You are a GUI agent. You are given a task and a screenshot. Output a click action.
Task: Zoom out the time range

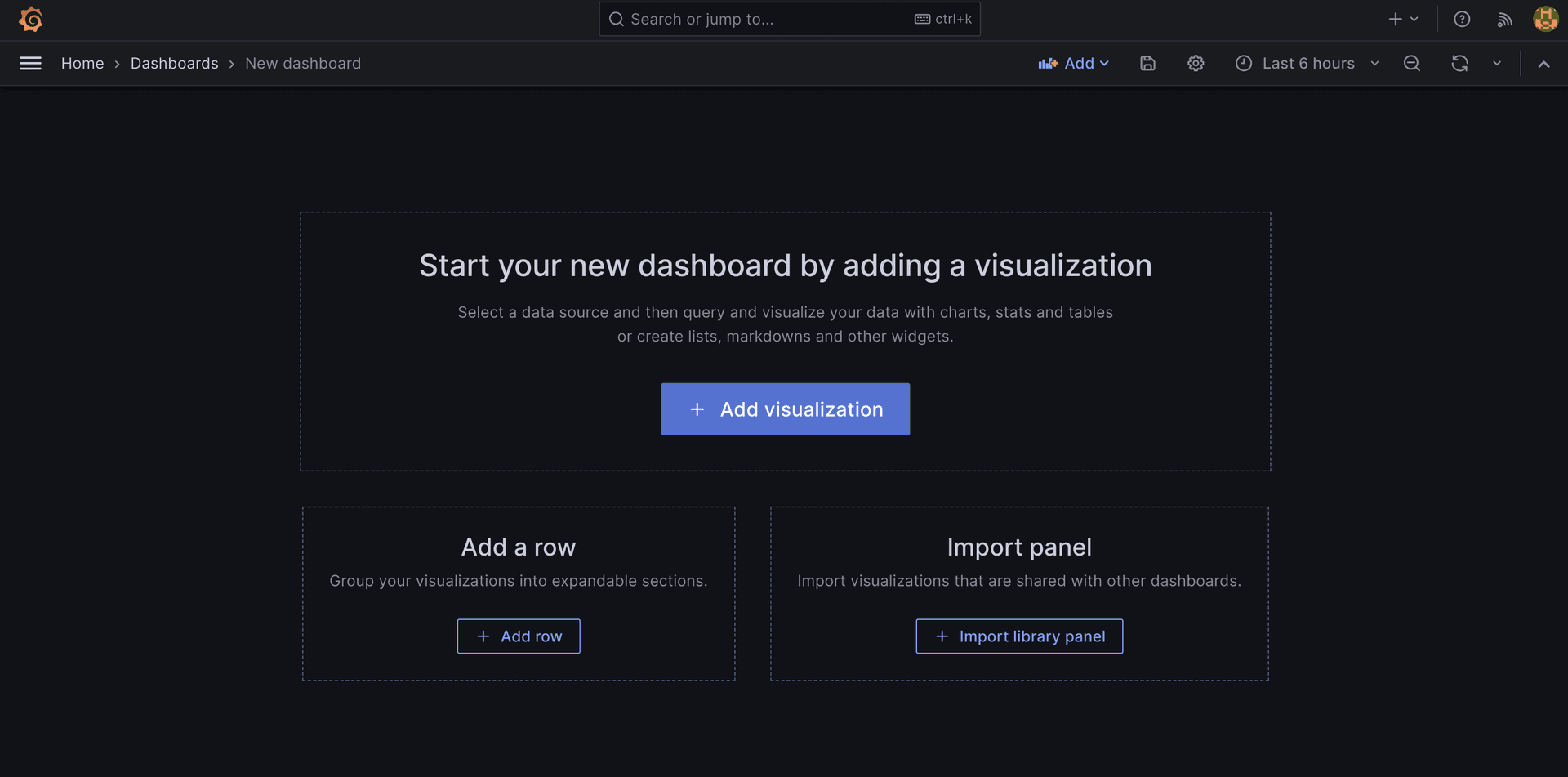[x=1411, y=64]
